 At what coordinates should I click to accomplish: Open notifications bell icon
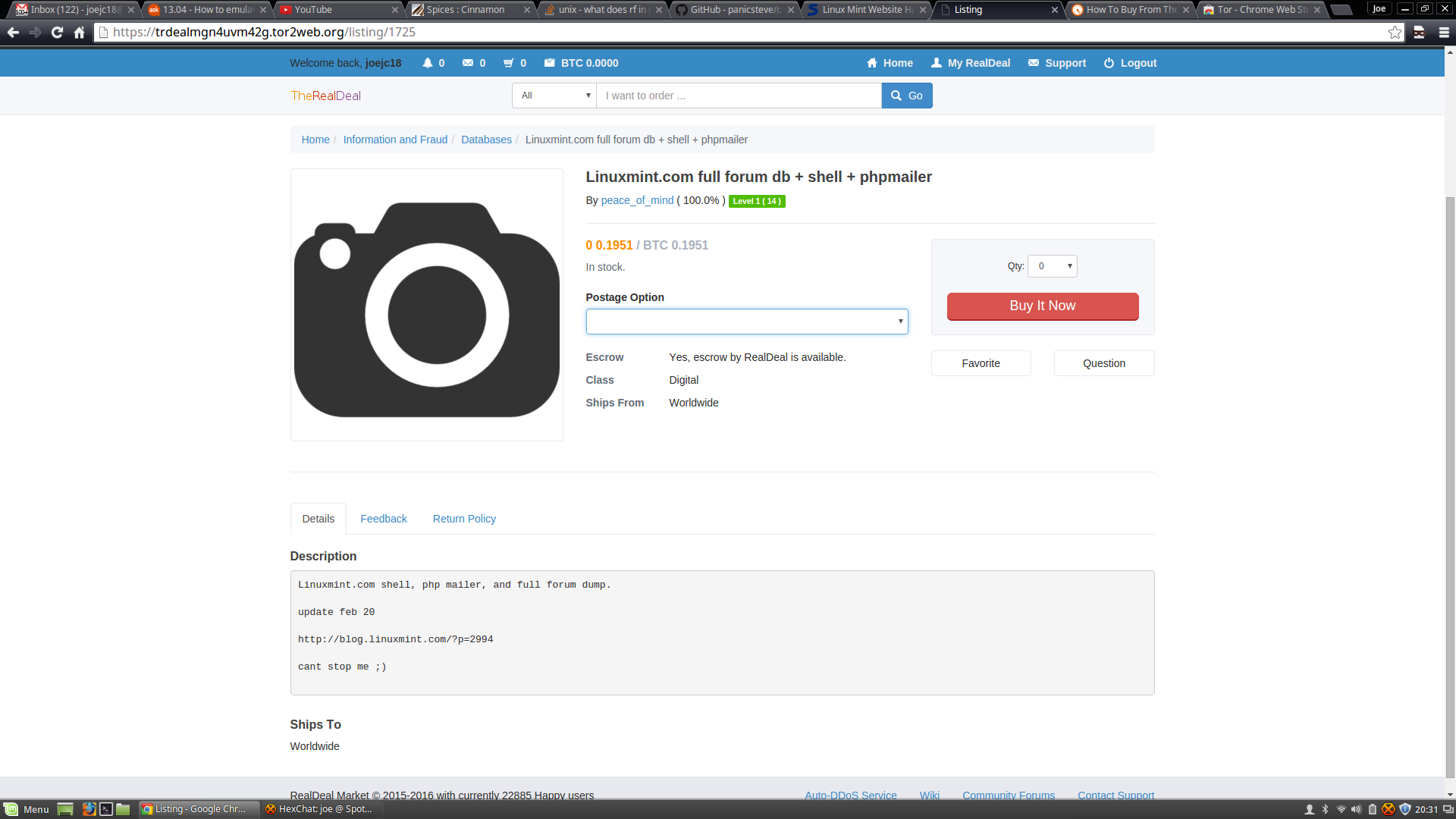pyautogui.click(x=433, y=63)
